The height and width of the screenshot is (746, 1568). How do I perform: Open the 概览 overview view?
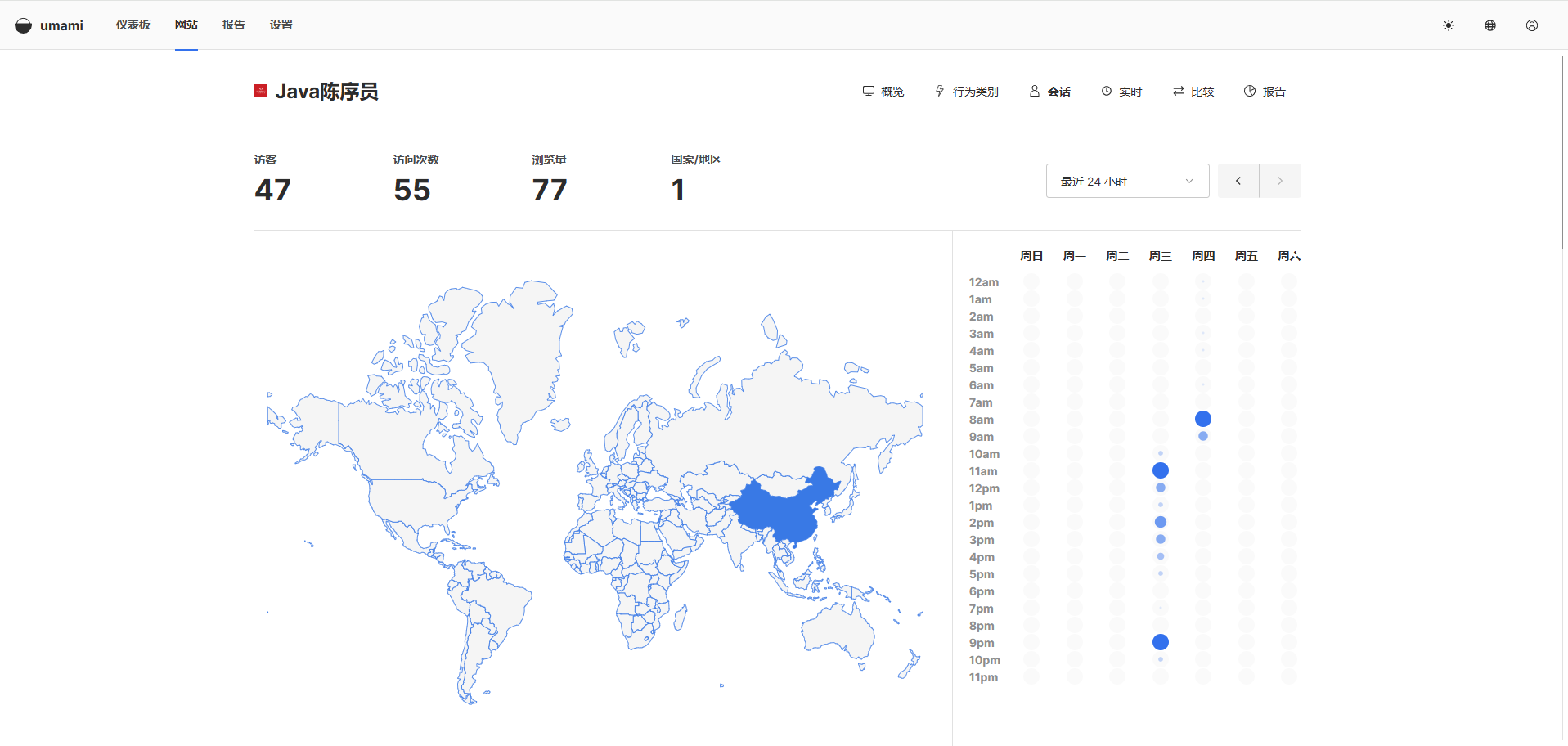tap(883, 92)
